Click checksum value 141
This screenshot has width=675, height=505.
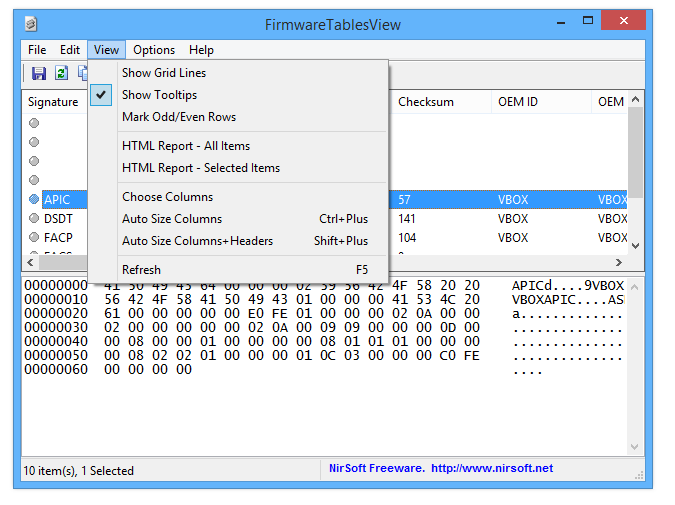406,219
